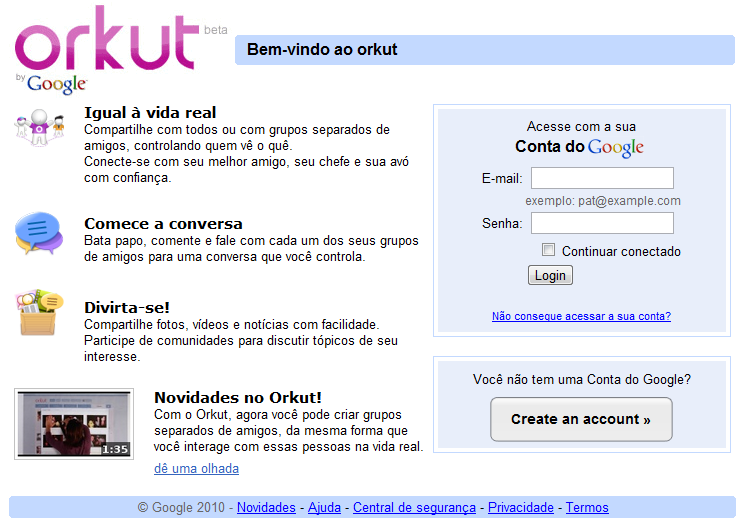The width and height of the screenshot is (745, 523).
Task: Open the Termos footer link
Action: [x=587, y=508]
